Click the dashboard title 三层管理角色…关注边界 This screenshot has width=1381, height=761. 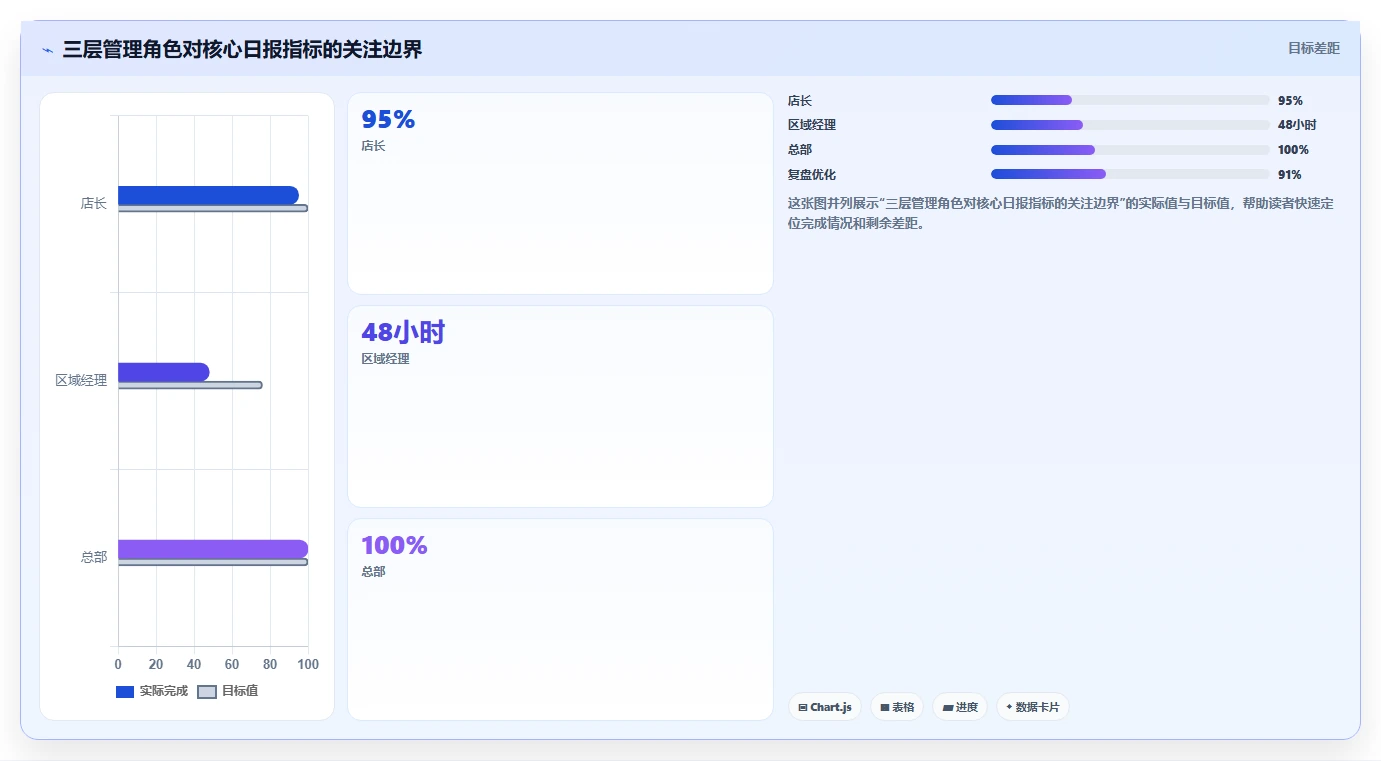(x=242, y=49)
